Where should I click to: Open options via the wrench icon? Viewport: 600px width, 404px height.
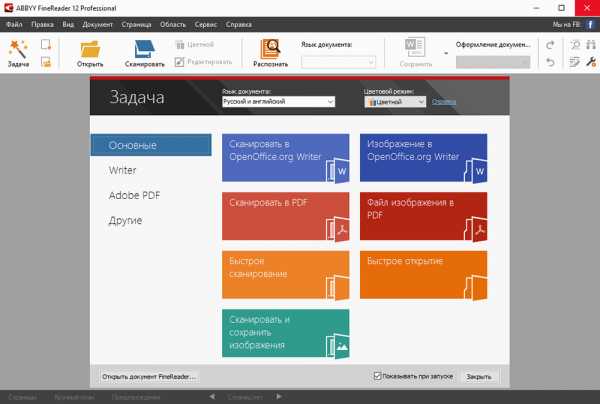[x=591, y=62]
